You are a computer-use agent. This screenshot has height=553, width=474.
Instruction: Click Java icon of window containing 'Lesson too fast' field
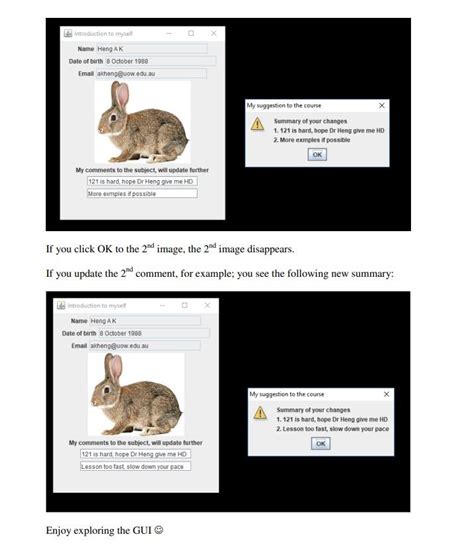tap(61, 305)
